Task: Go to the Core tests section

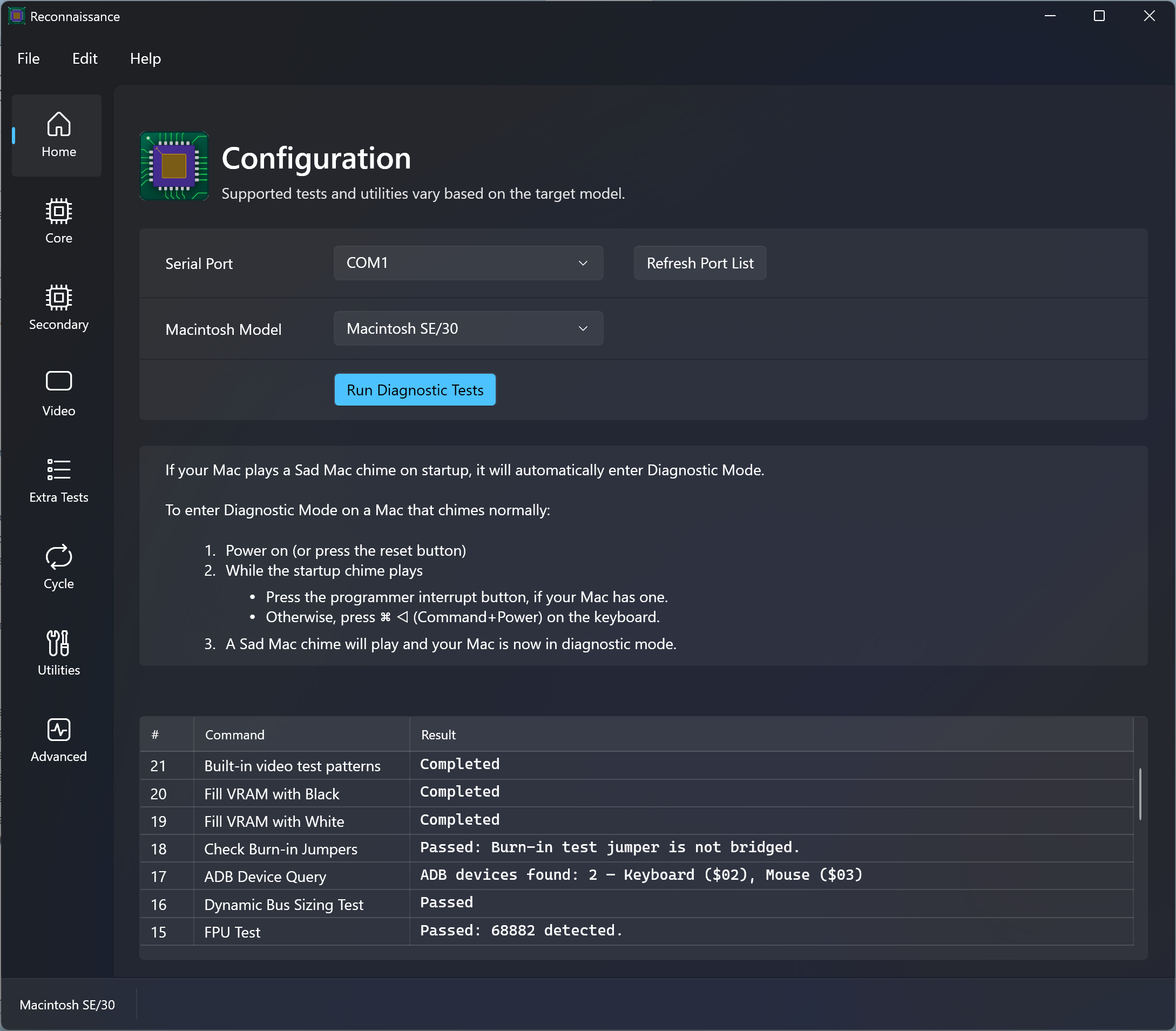Action: pyautogui.click(x=58, y=221)
